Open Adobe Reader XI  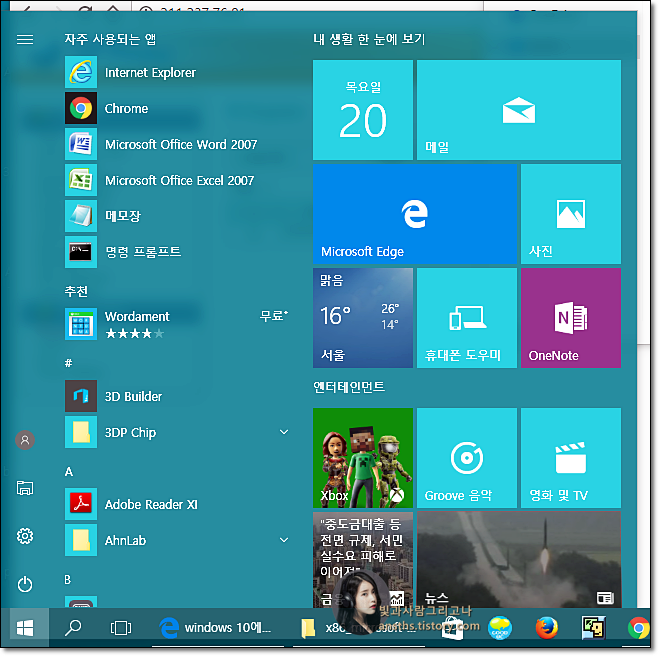[177, 504]
